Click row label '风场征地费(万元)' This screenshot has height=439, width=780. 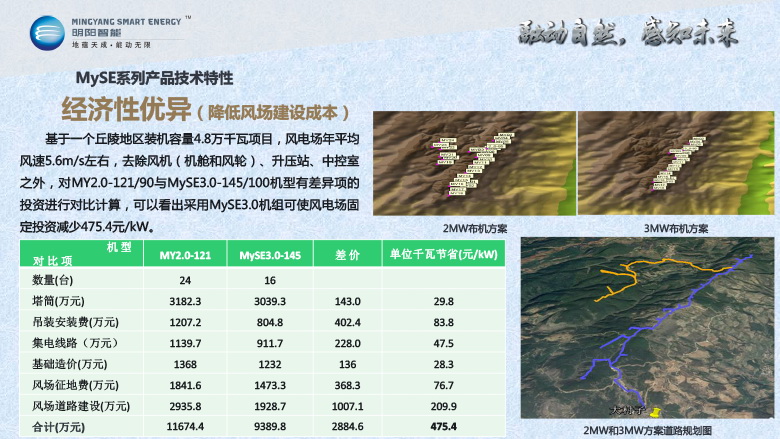76,385
